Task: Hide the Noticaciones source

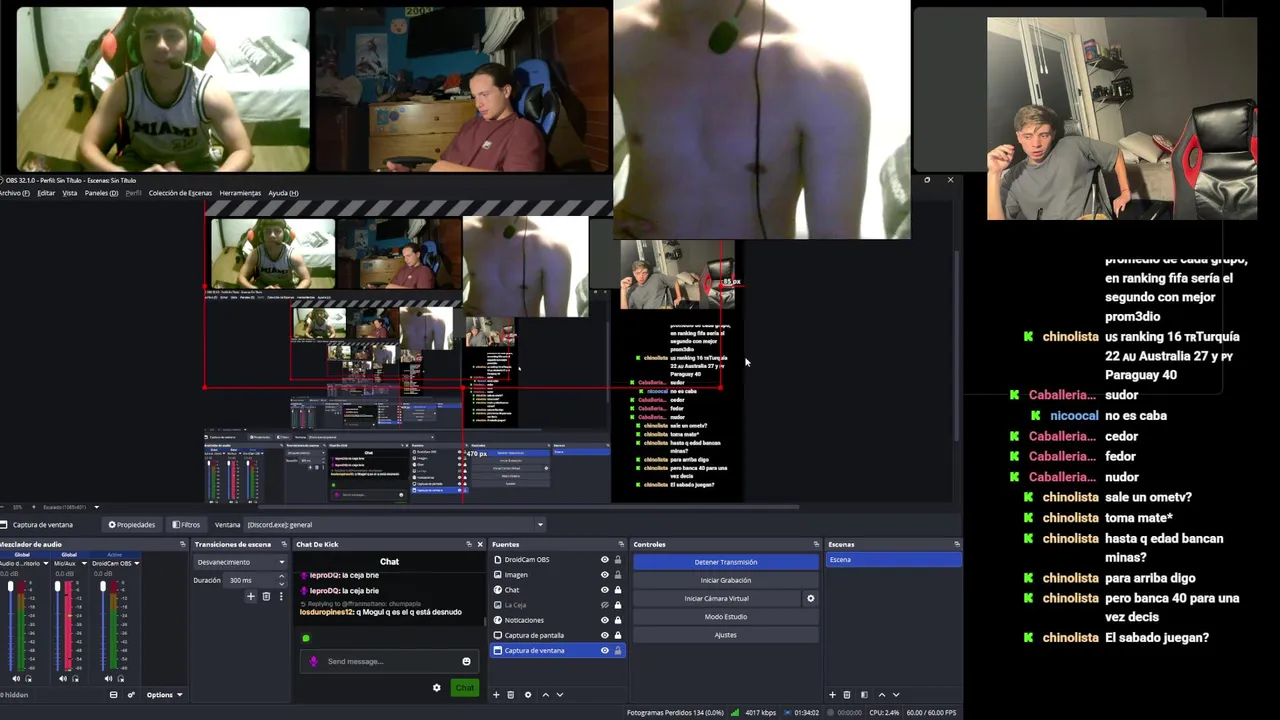Action: pos(604,620)
